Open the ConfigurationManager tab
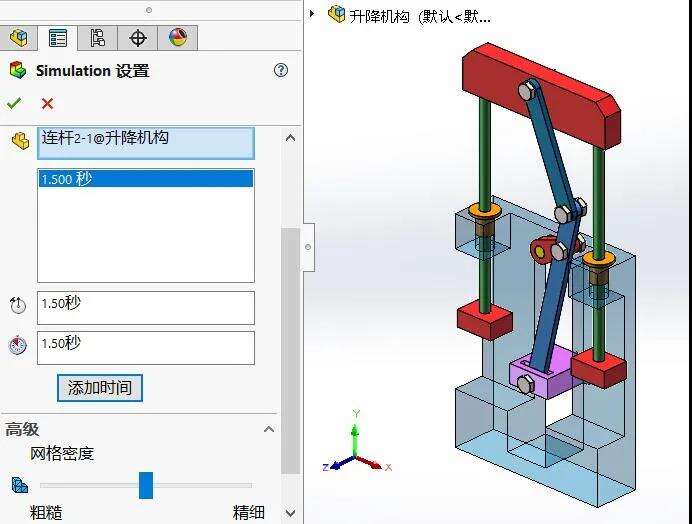692x524 pixels. (98, 38)
